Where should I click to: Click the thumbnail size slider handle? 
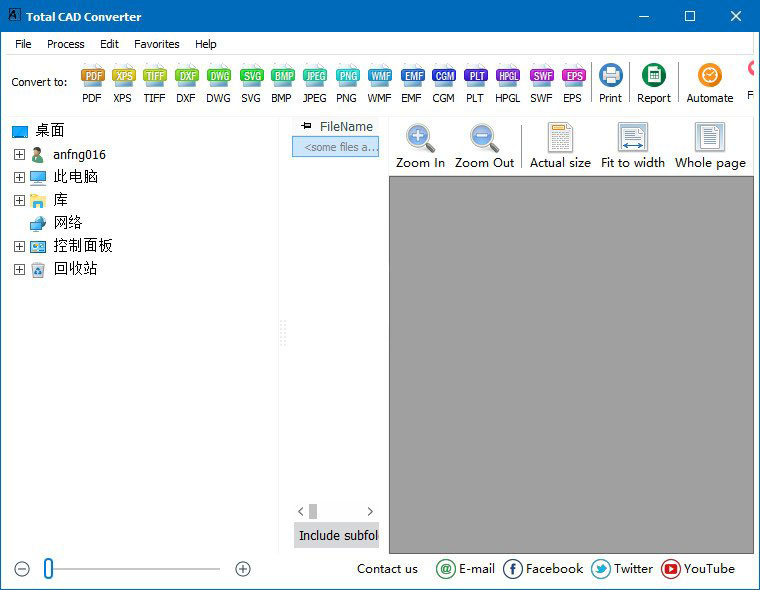coord(48,568)
